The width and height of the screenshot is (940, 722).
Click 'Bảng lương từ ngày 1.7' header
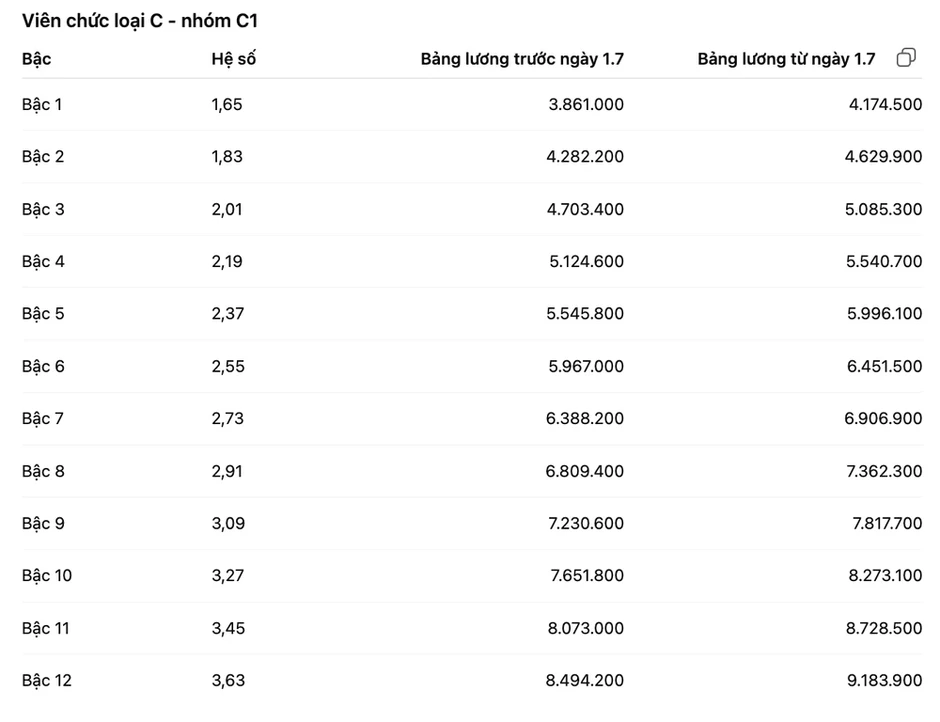787,59
